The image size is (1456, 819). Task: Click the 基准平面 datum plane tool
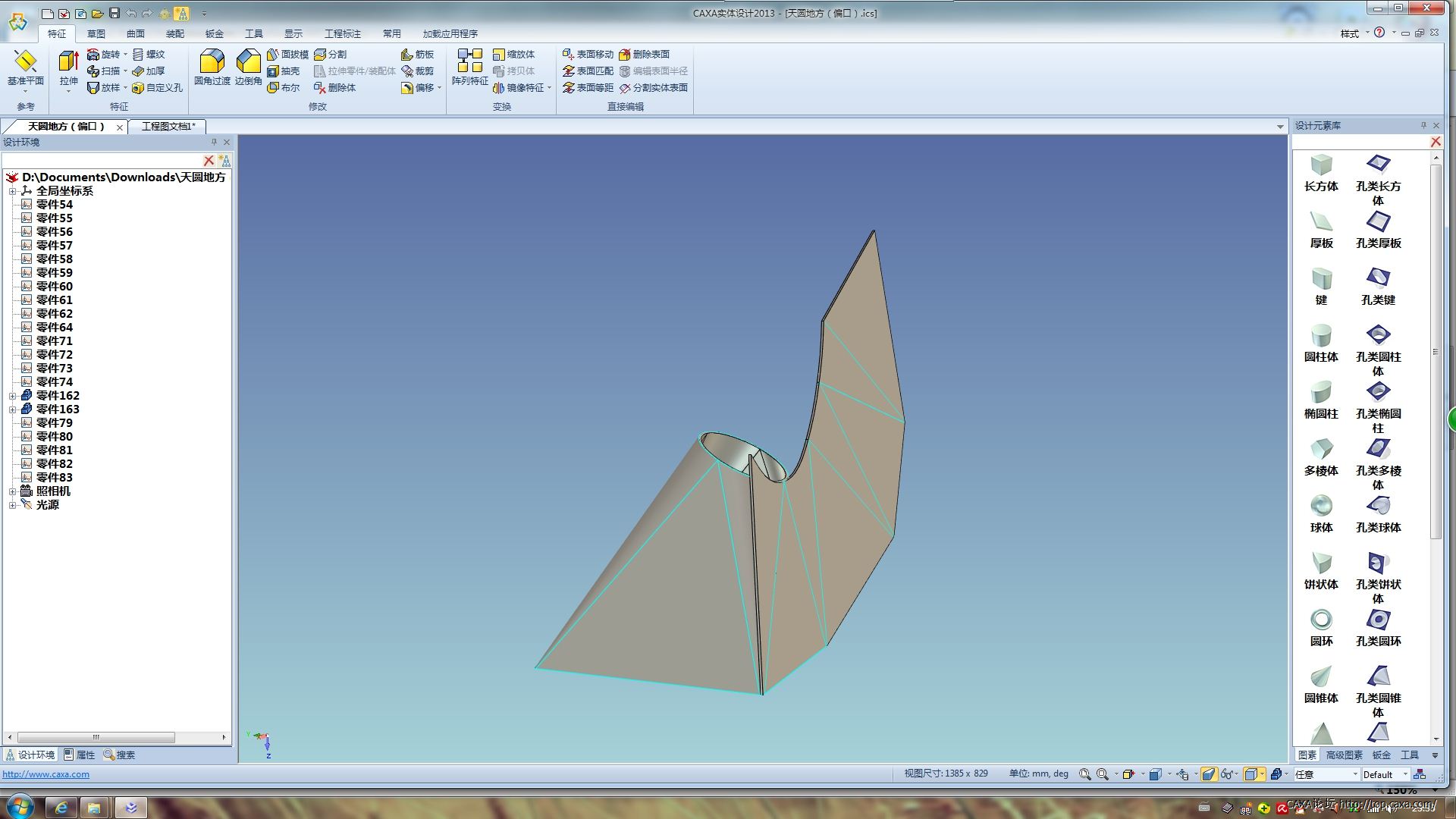25,68
